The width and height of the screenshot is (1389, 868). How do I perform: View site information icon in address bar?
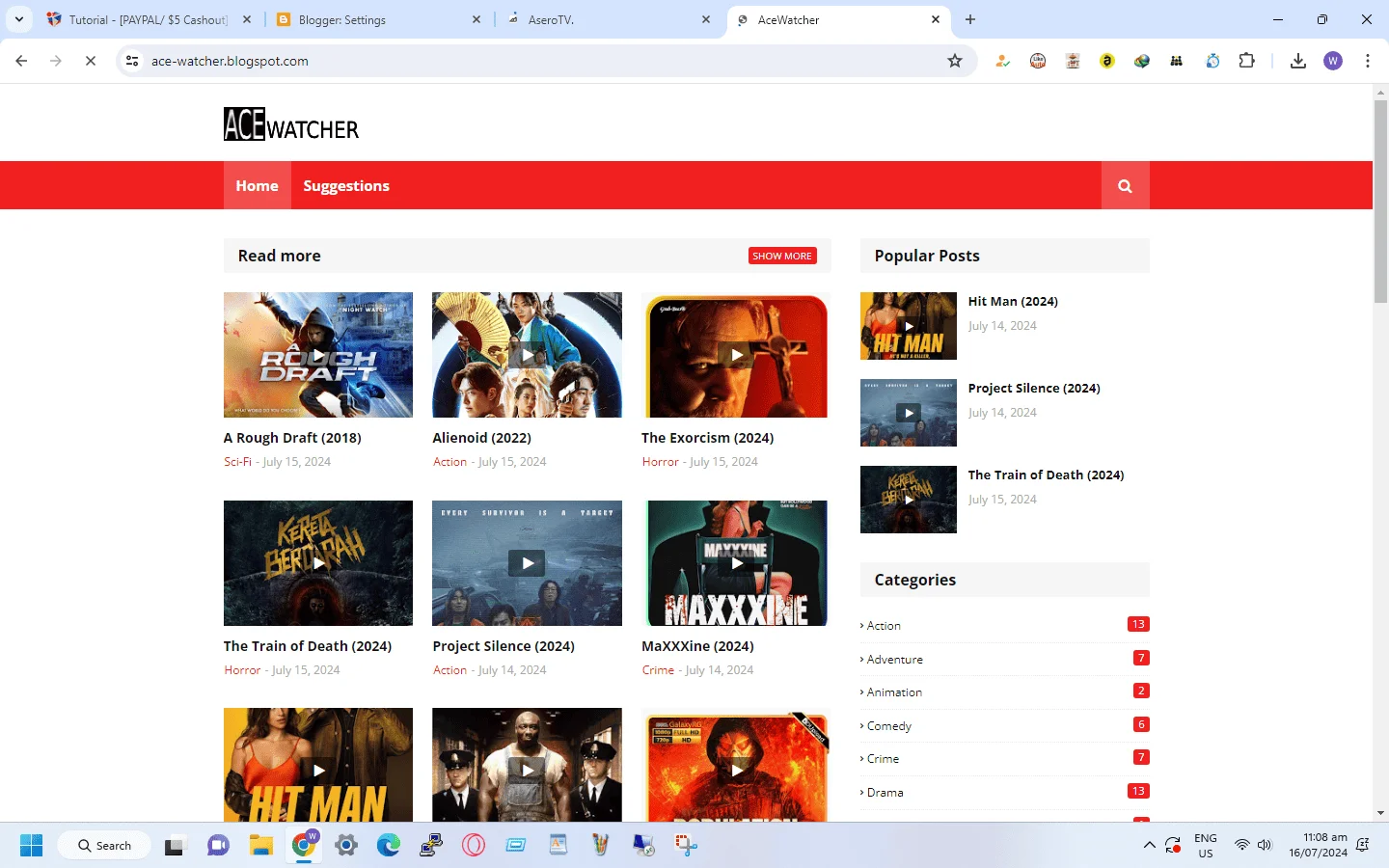click(132, 61)
